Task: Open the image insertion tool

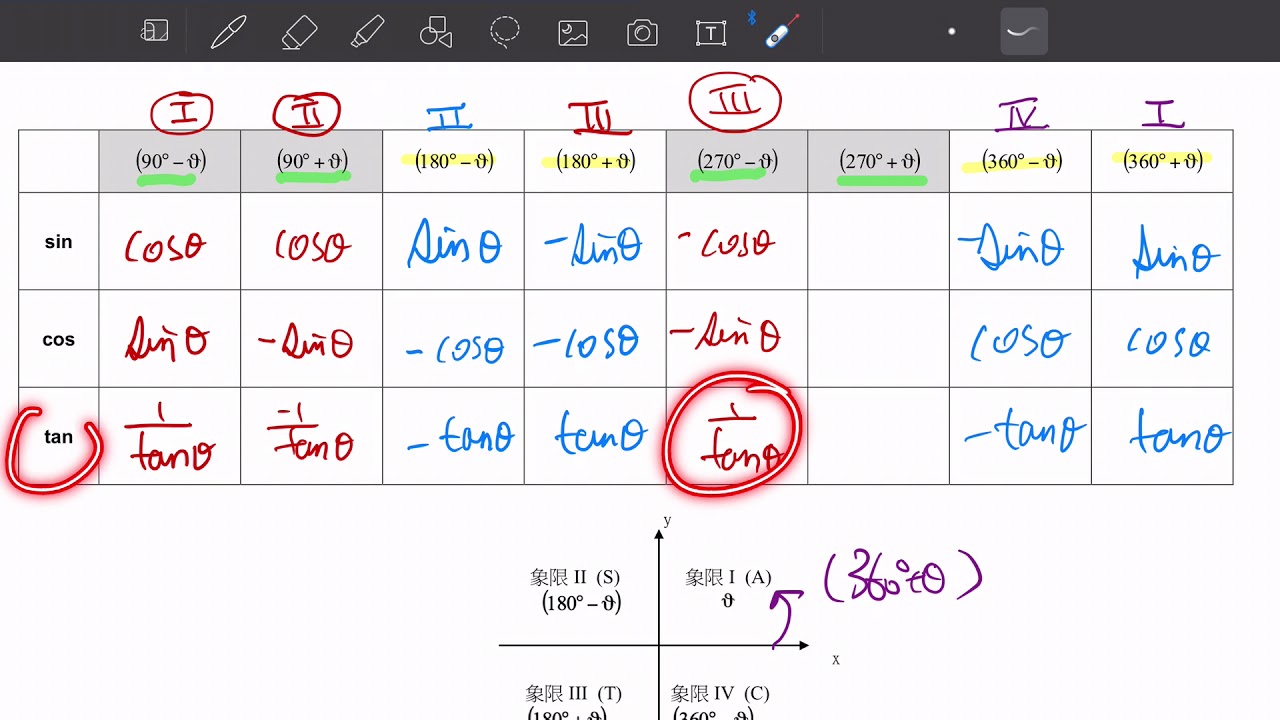Action: tap(572, 32)
